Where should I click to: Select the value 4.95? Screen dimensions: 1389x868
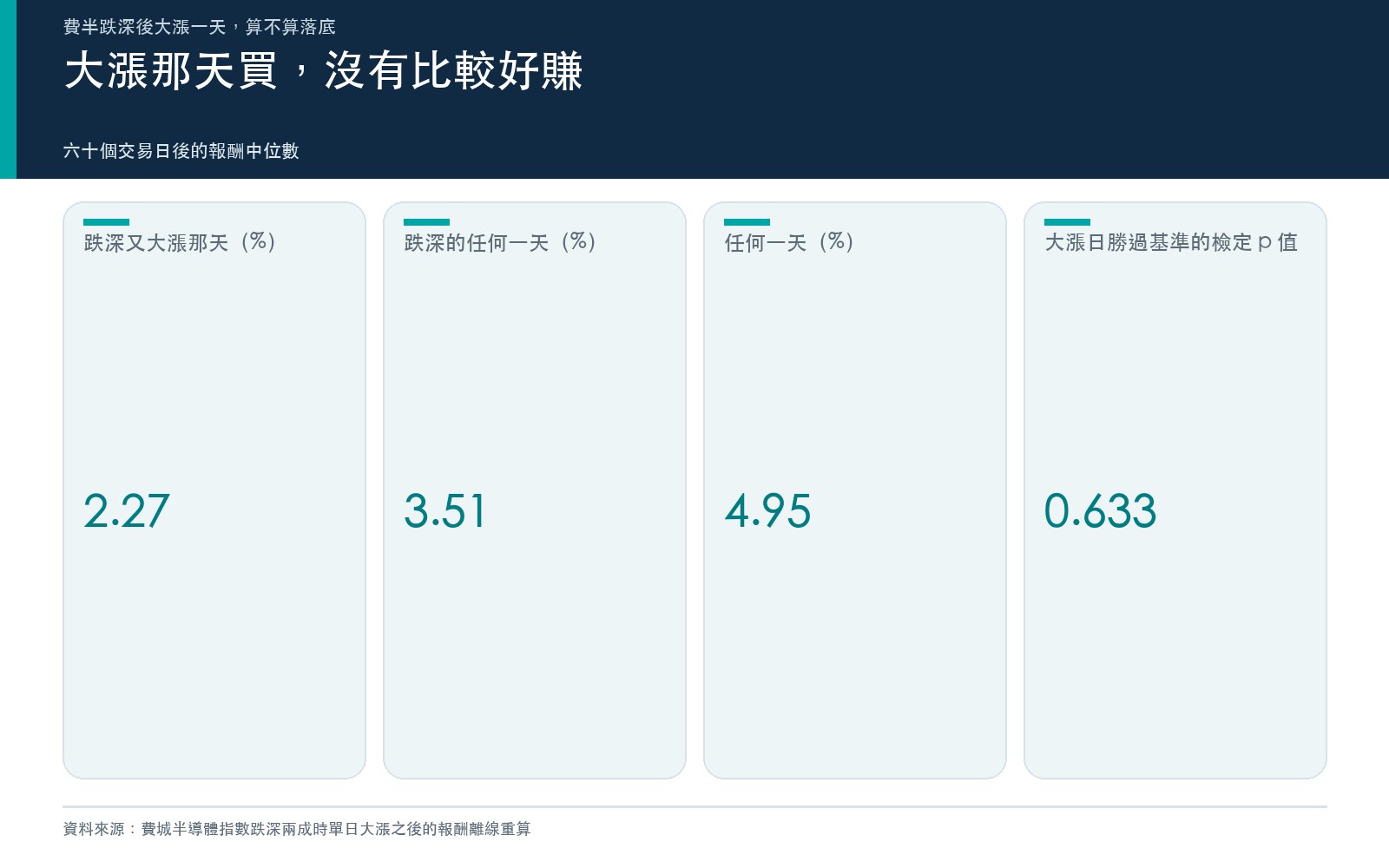[767, 510]
